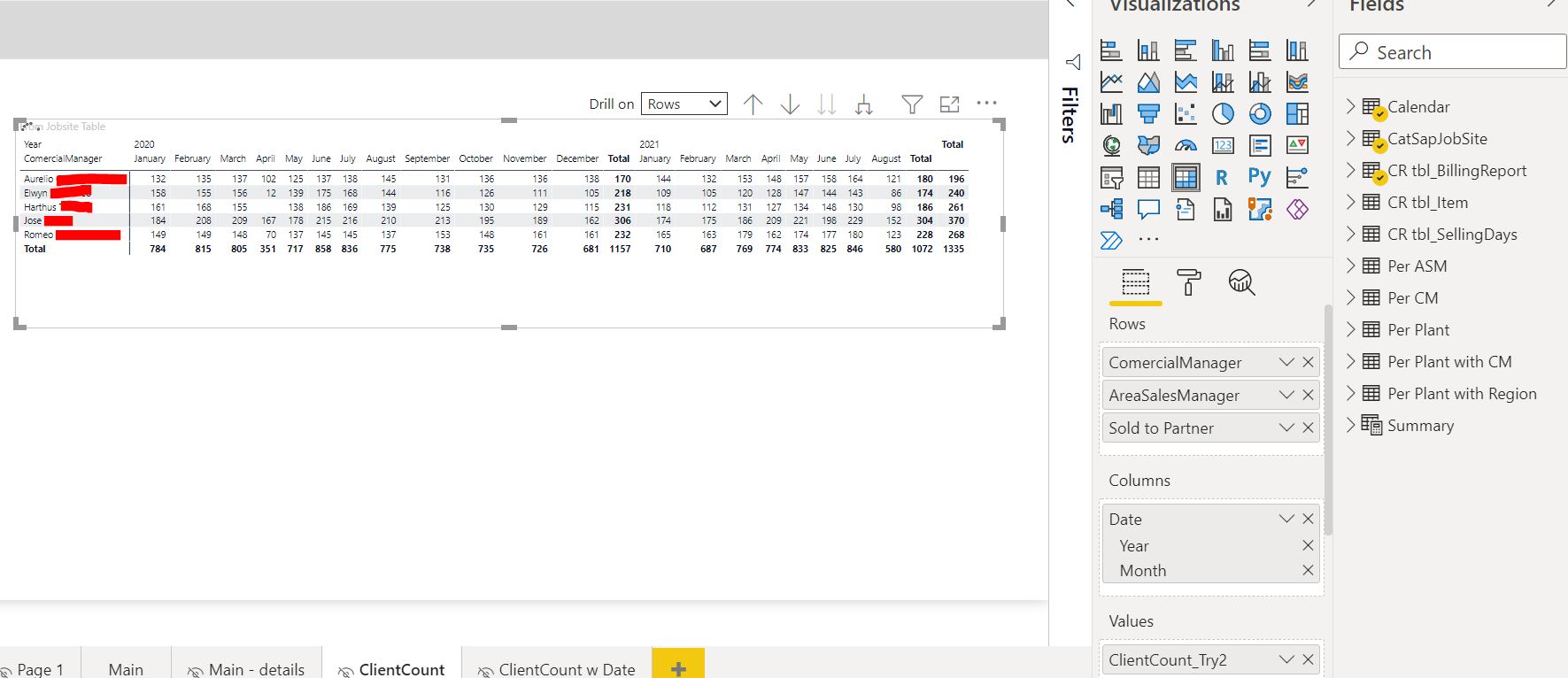The height and width of the screenshot is (678, 1568).
Task: Select the pie chart visual
Action: (x=1223, y=113)
